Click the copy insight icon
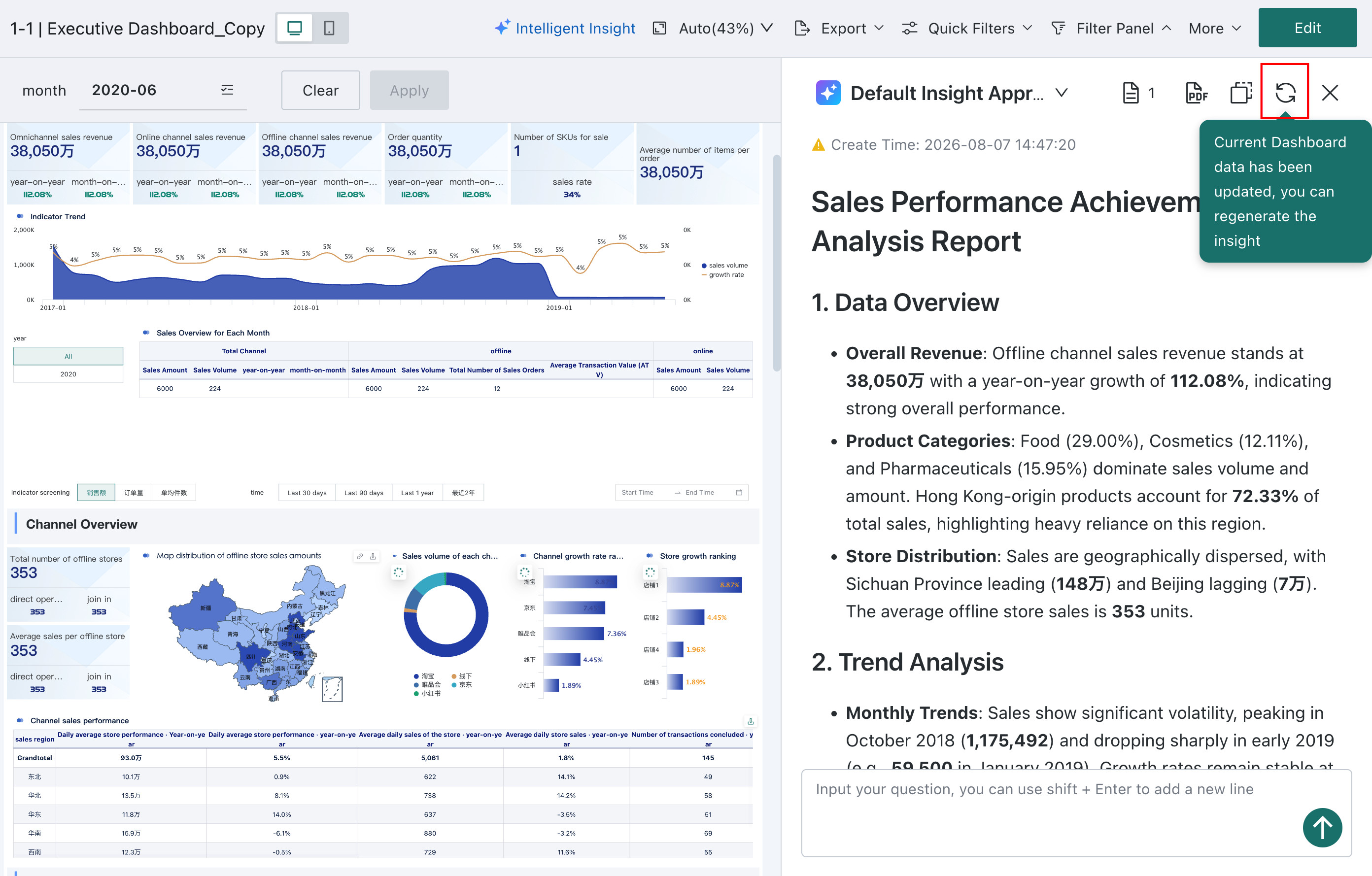The height and width of the screenshot is (876, 1372). [1241, 92]
